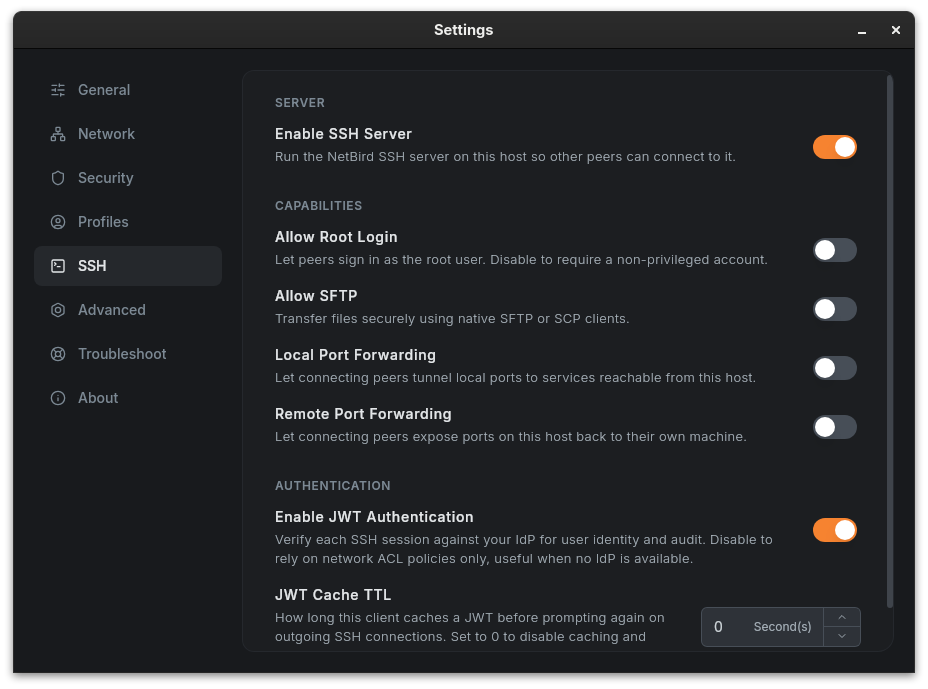Screen dimensions: 928x689
Task: Disable the Enable SSH Server toggle
Action: (834, 147)
